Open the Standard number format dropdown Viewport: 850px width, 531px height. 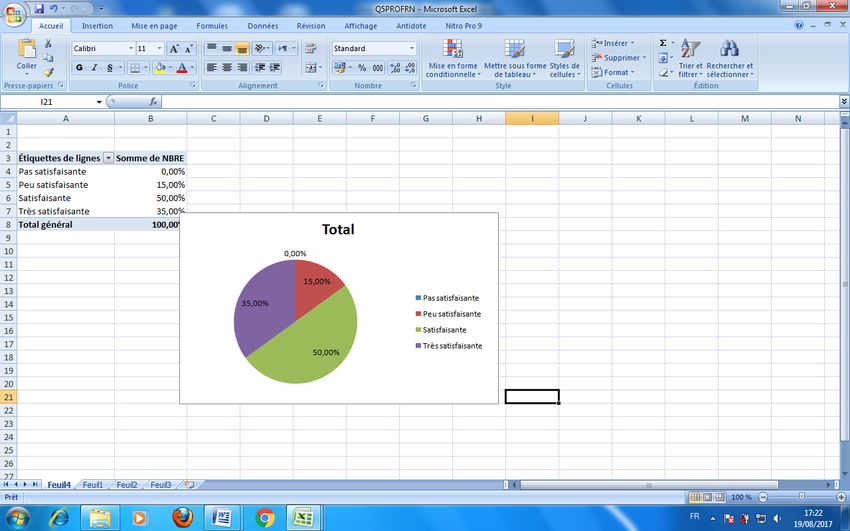[412, 49]
